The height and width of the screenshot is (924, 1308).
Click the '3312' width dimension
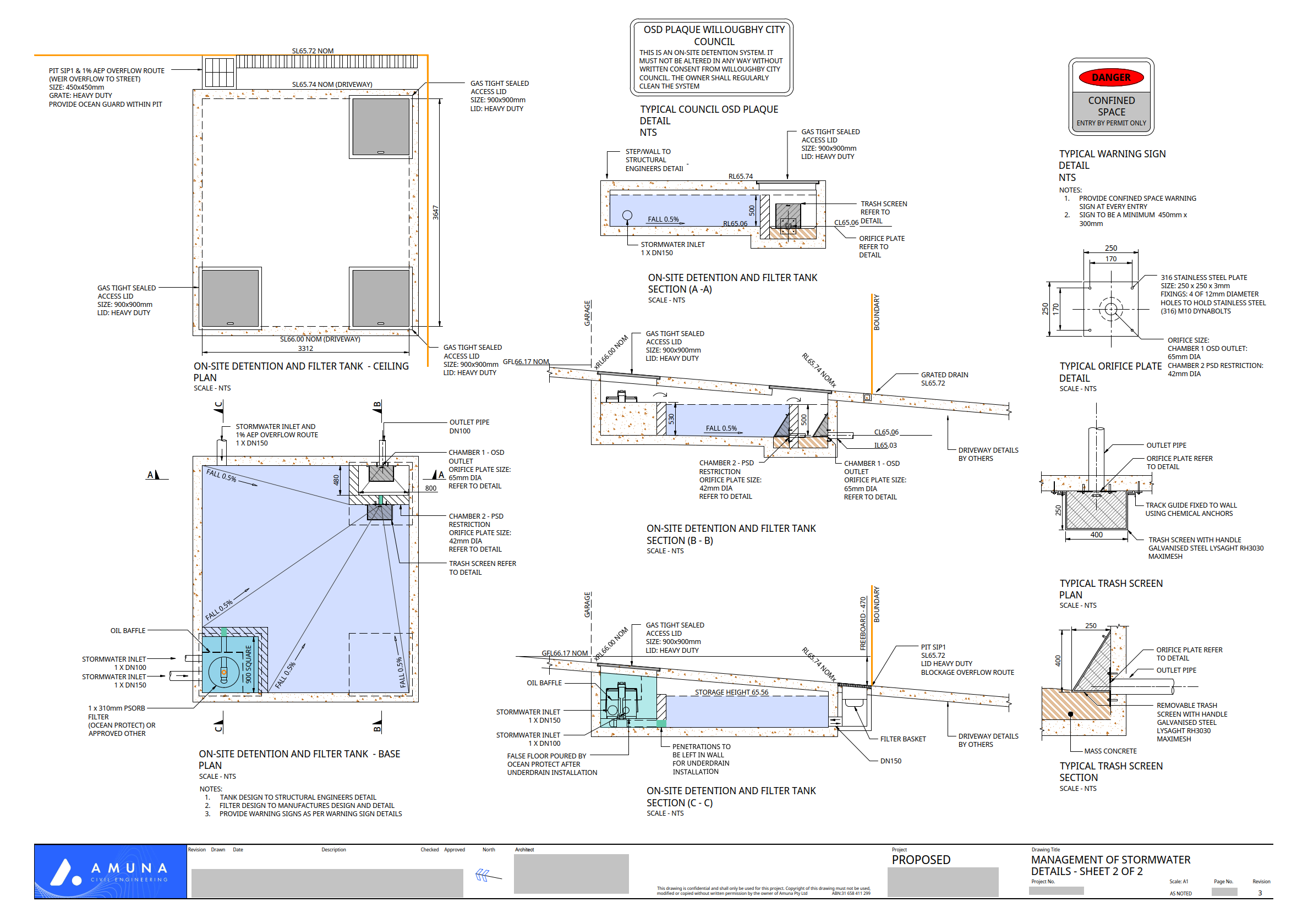305,348
